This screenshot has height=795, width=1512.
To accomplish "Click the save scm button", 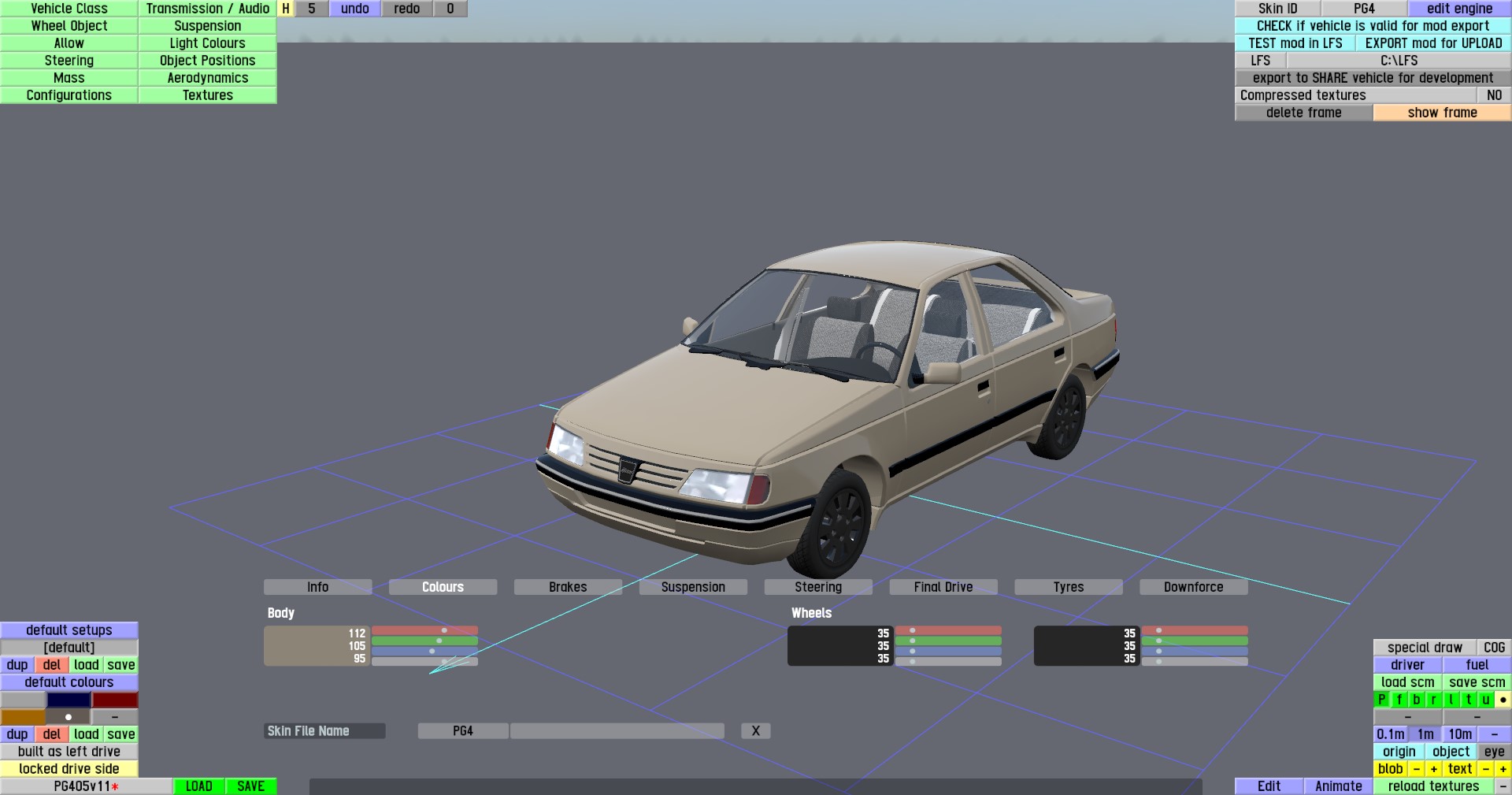I will (1477, 682).
